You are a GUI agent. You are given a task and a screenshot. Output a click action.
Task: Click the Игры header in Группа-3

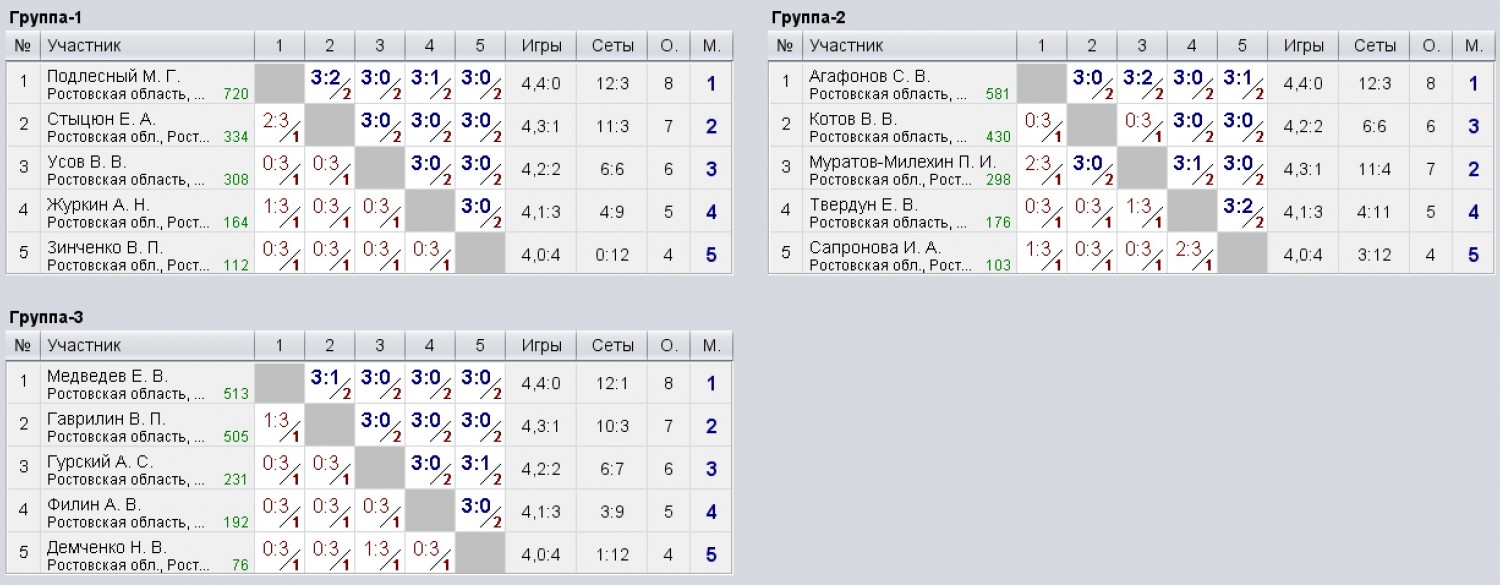[x=541, y=345]
